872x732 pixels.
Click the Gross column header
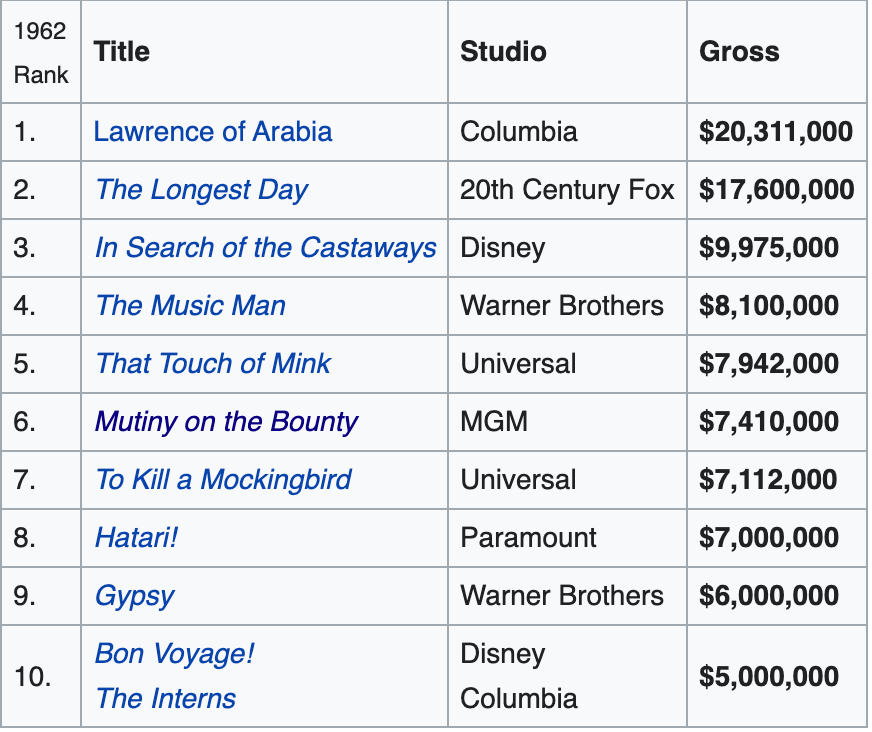click(739, 52)
